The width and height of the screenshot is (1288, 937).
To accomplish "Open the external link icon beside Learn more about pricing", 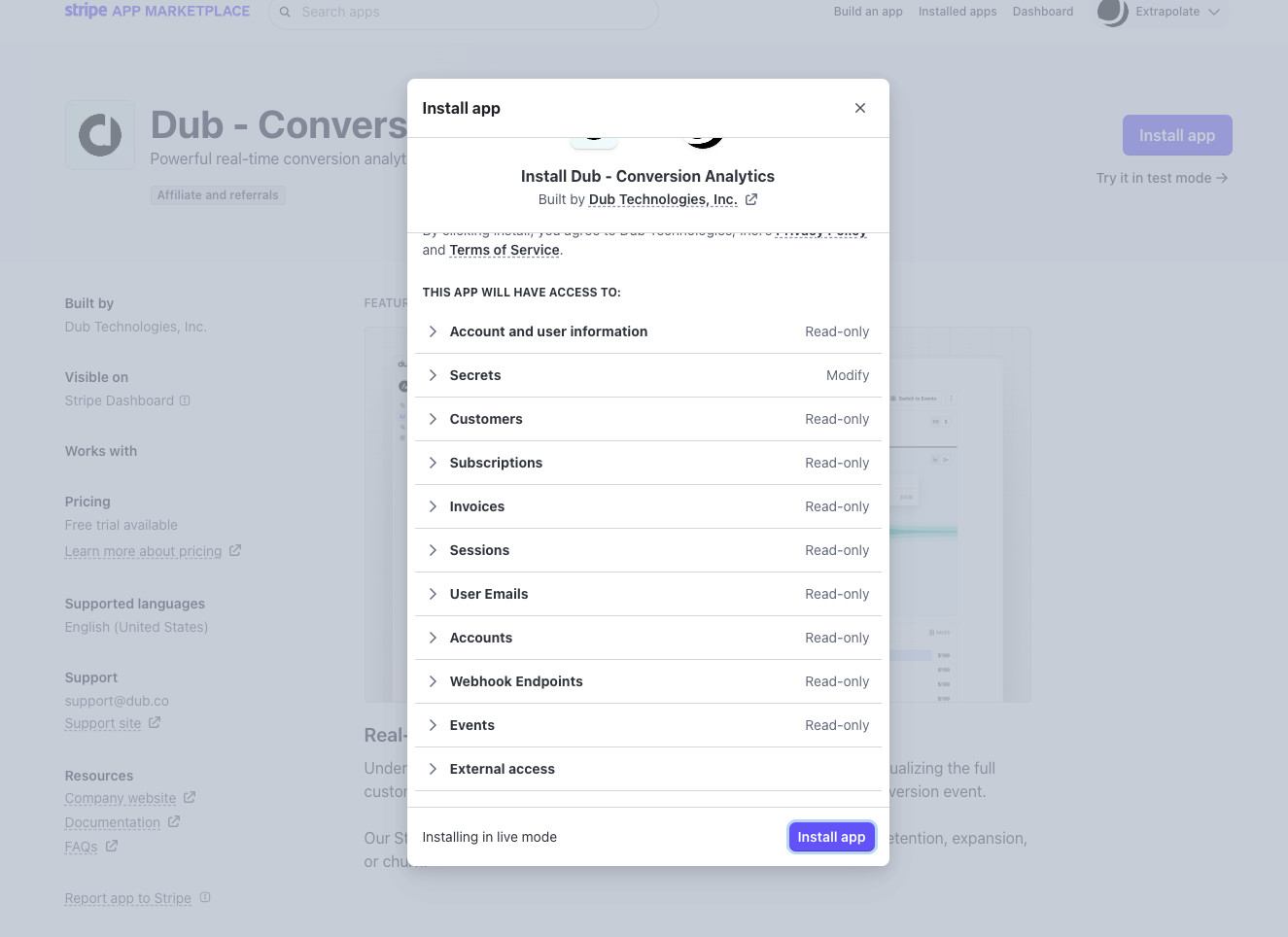I will pyautogui.click(x=235, y=550).
